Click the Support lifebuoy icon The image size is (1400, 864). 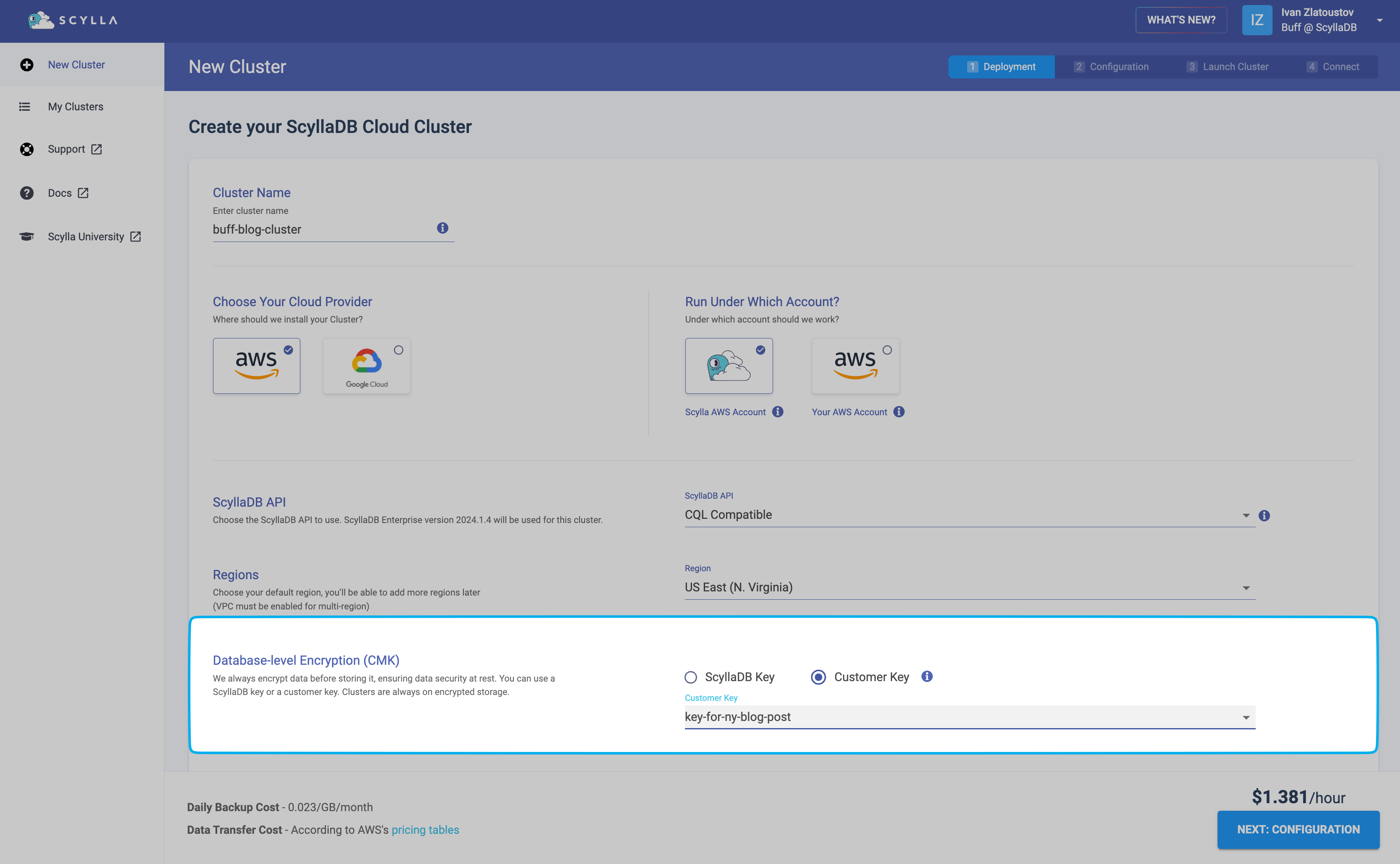coord(26,149)
